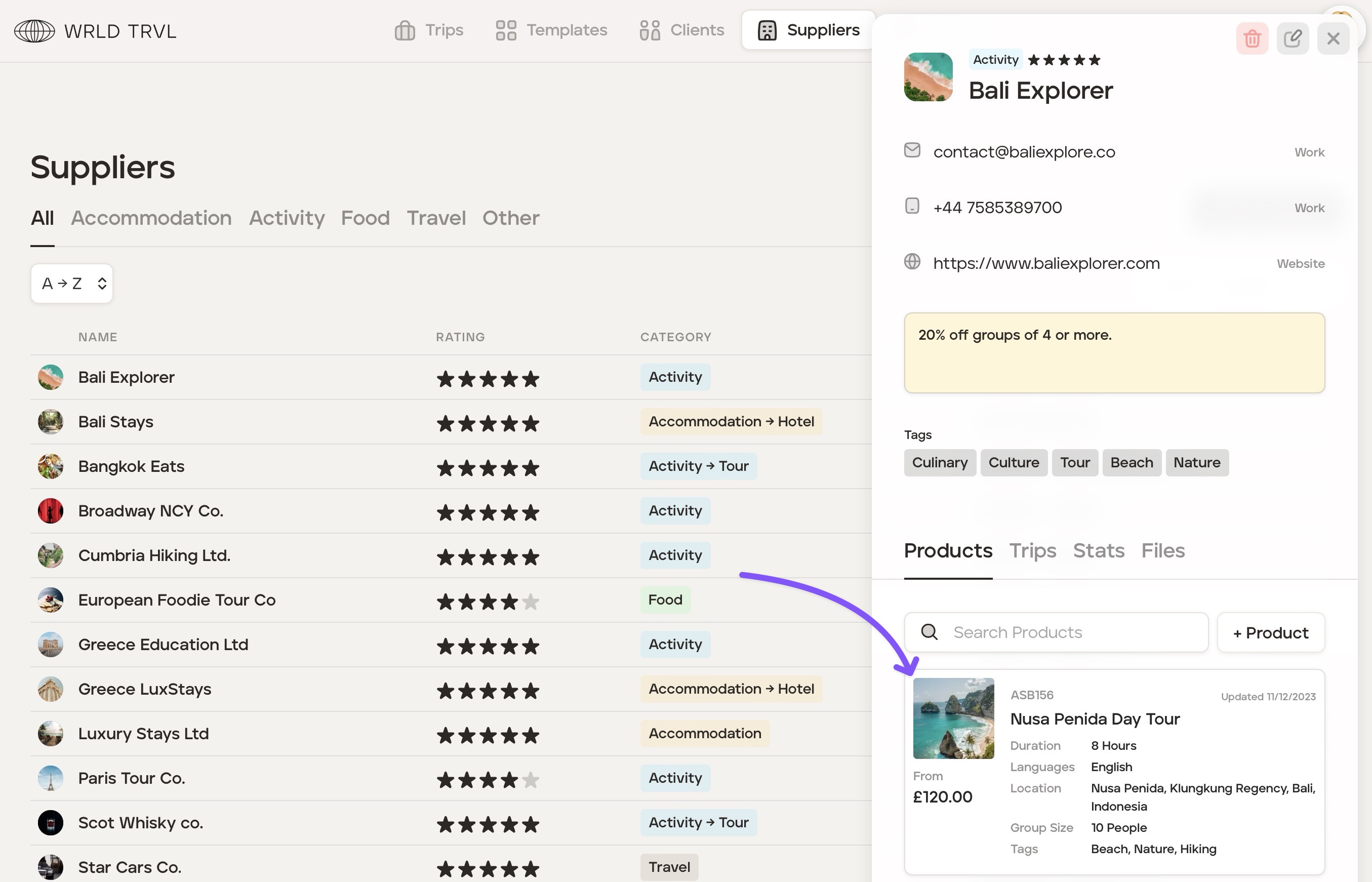
Task: Click the red trash delete icon
Action: 1252,39
